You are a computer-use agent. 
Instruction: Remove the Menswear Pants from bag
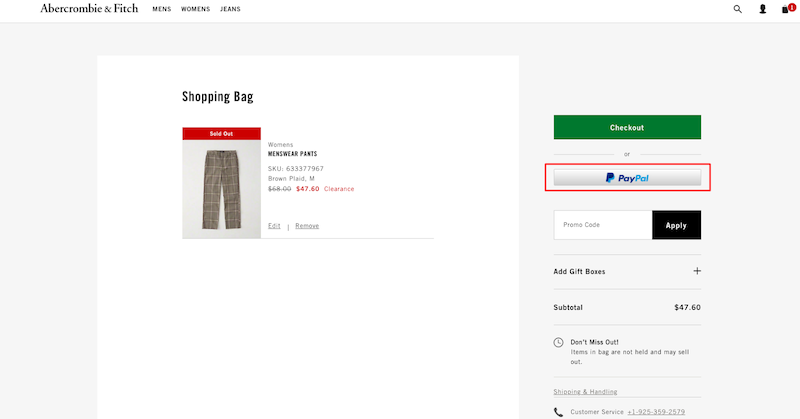coord(307,226)
